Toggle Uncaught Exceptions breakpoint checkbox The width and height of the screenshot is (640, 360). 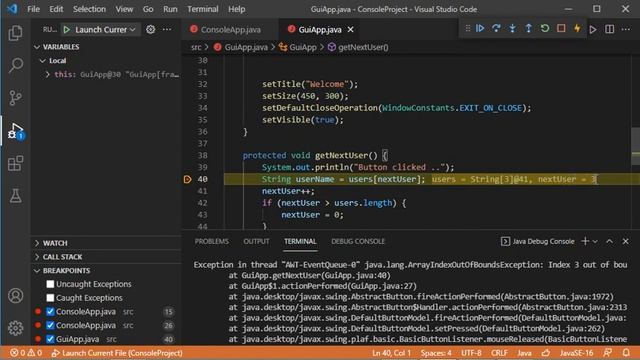pyautogui.click(x=50, y=284)
